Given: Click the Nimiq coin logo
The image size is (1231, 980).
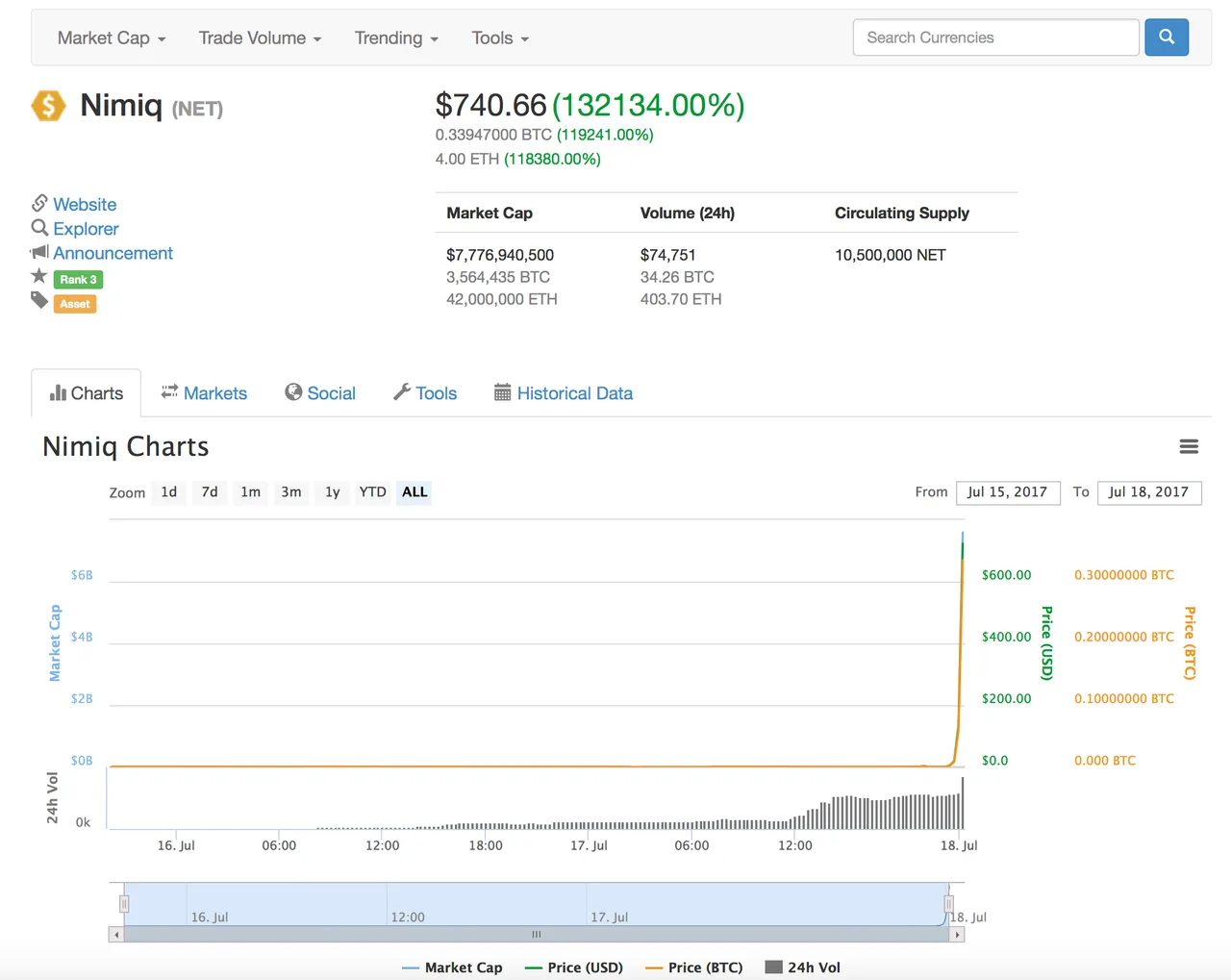Looking at the screenshot, I should 48,106.
